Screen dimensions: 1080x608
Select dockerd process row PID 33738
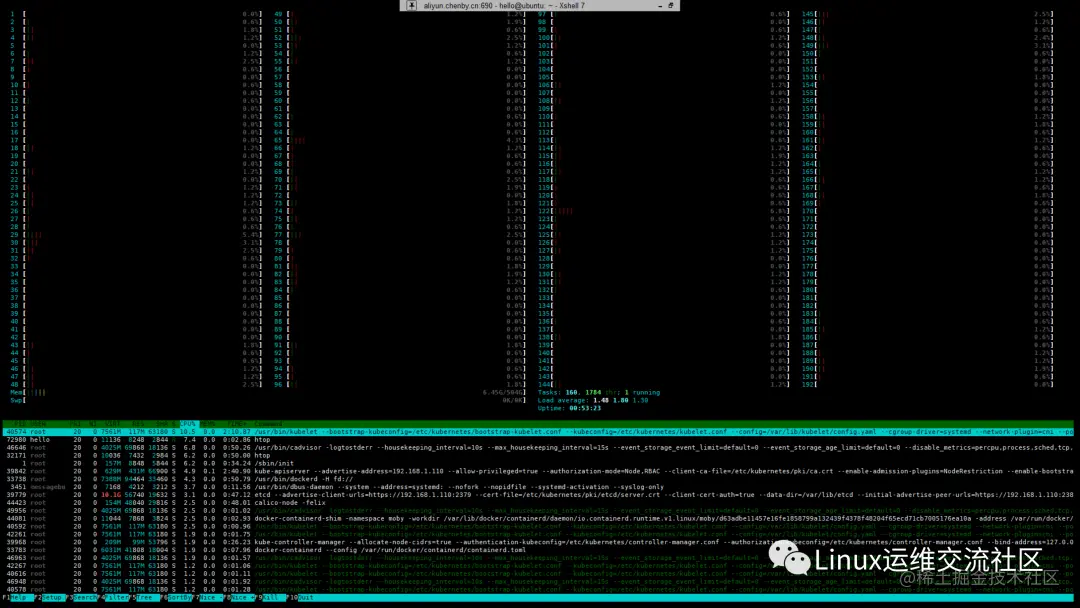(x=539, y=479)
